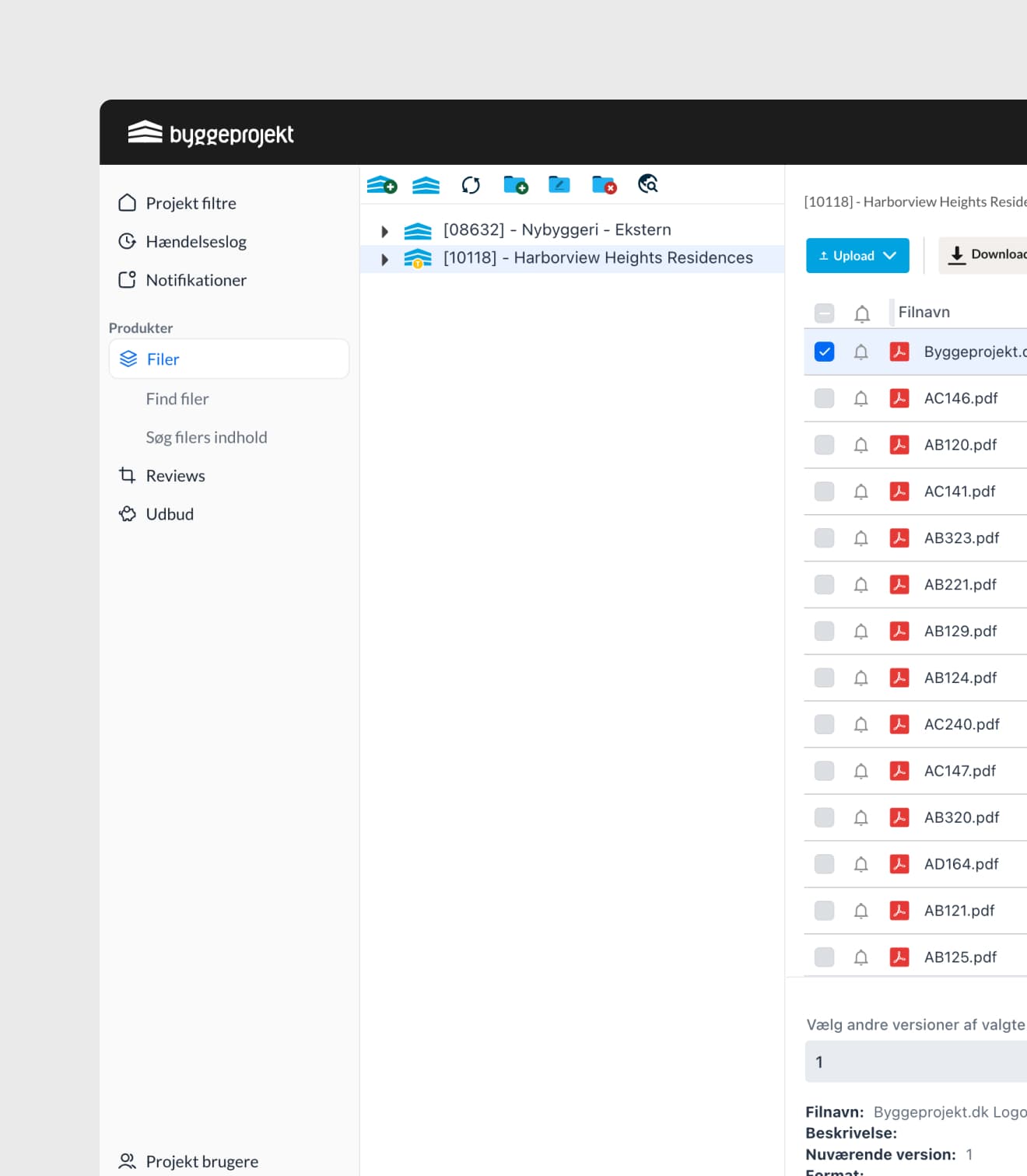This screenshot has width=1027, height=1176.
Task: Open Reviews in sidebar
Action: [162, 476]
